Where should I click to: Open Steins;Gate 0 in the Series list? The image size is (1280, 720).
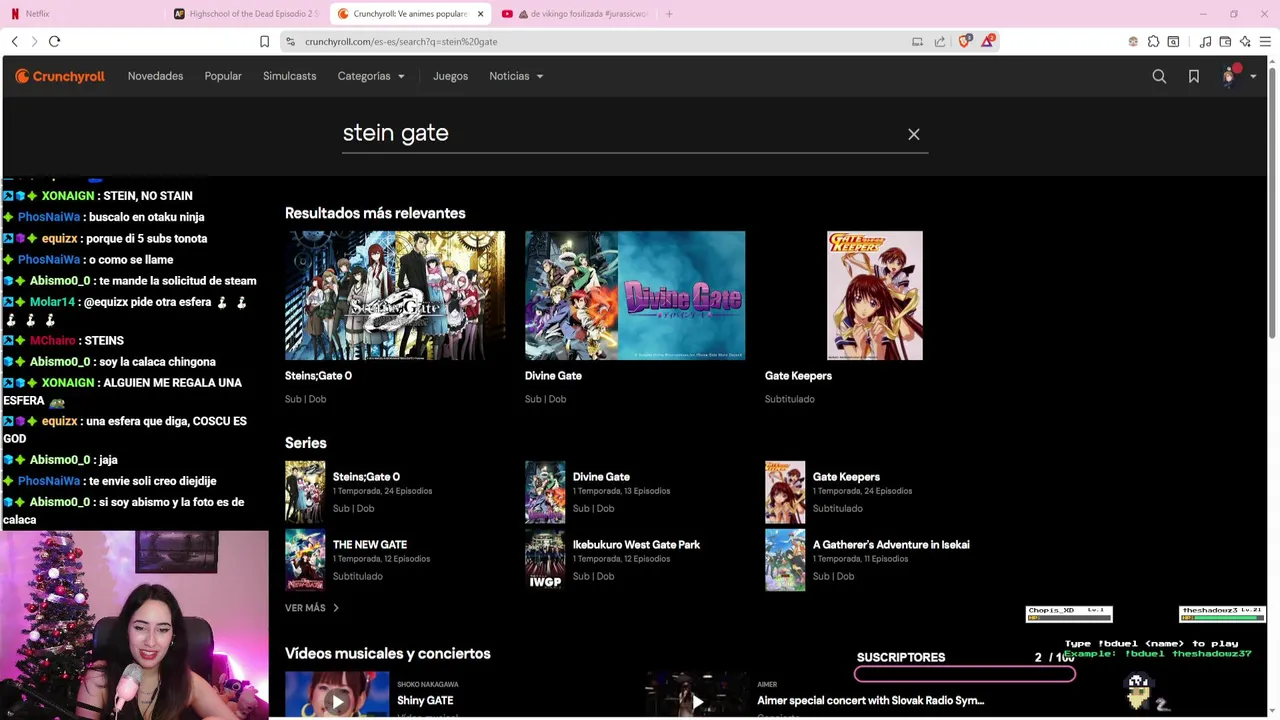(x=366, y=477)
